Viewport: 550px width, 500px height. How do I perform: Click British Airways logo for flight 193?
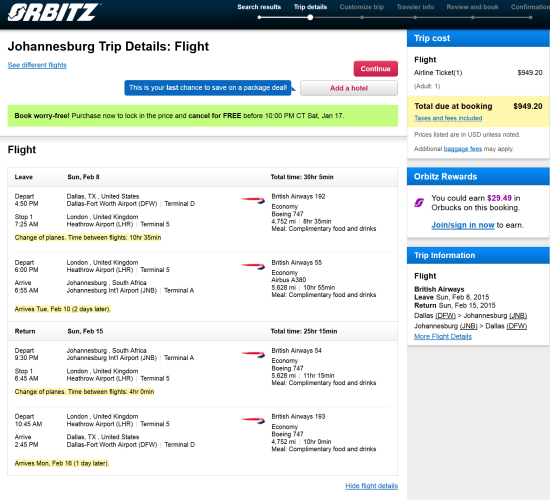pyautogui.click(x=253, y=420)
